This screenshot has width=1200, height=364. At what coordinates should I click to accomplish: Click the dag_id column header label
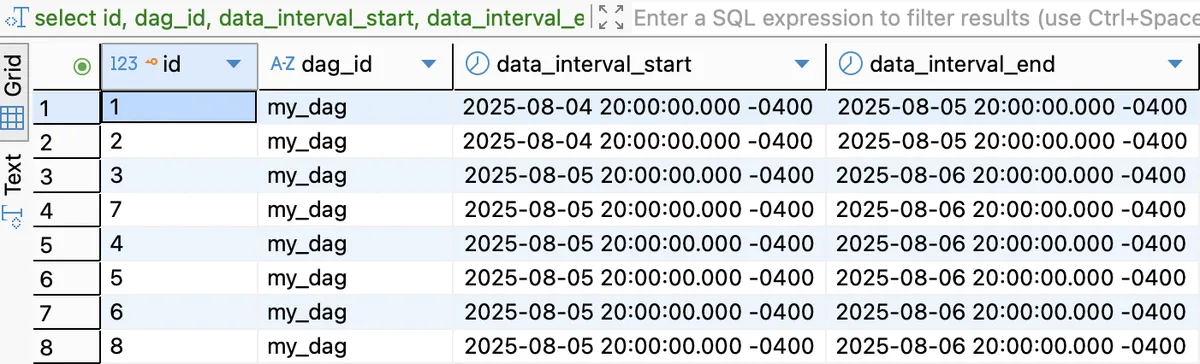point(337,65)
